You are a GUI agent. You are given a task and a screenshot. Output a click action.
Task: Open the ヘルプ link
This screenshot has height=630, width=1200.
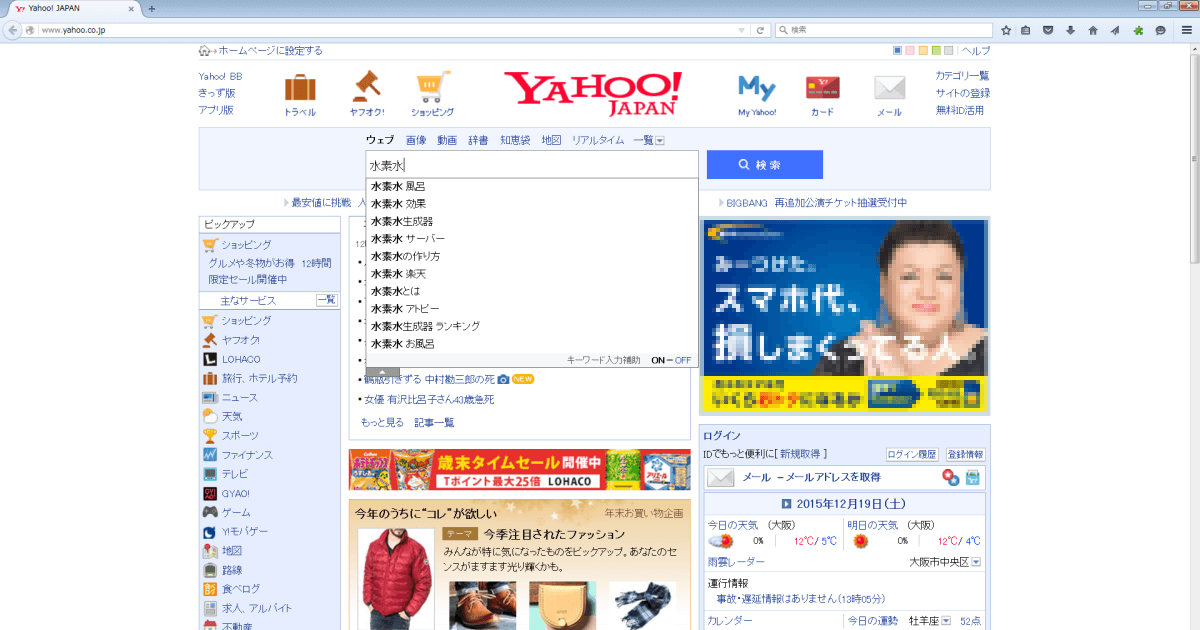976,51
